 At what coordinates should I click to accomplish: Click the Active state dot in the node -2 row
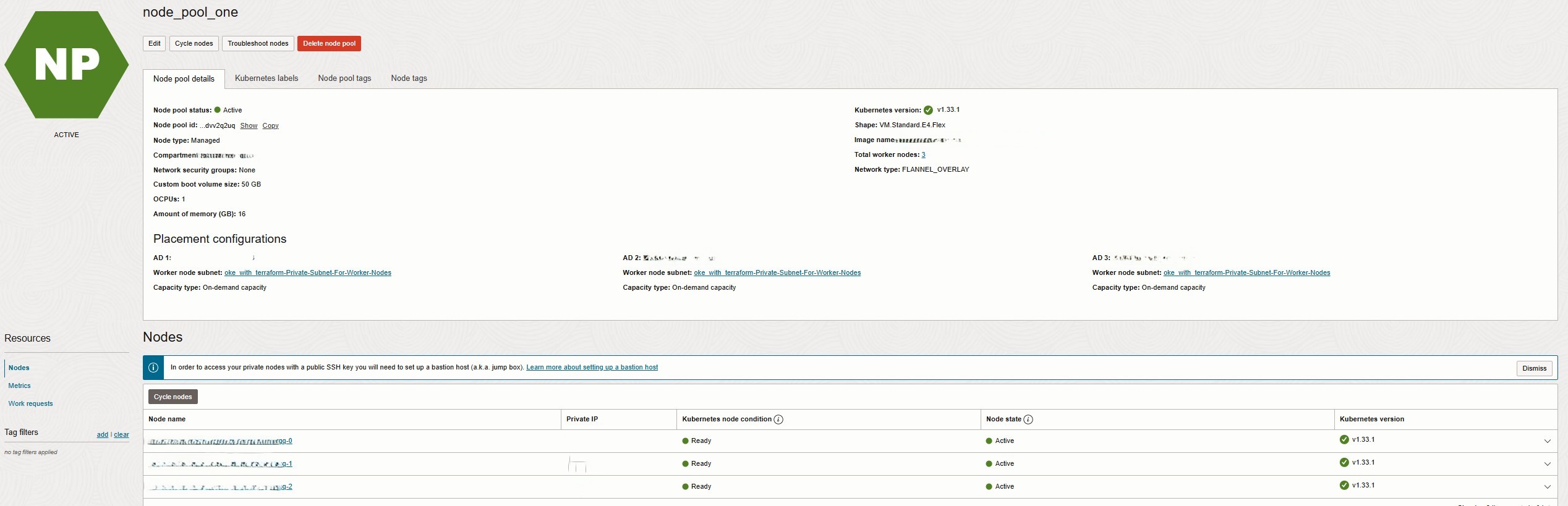(989, 487)
